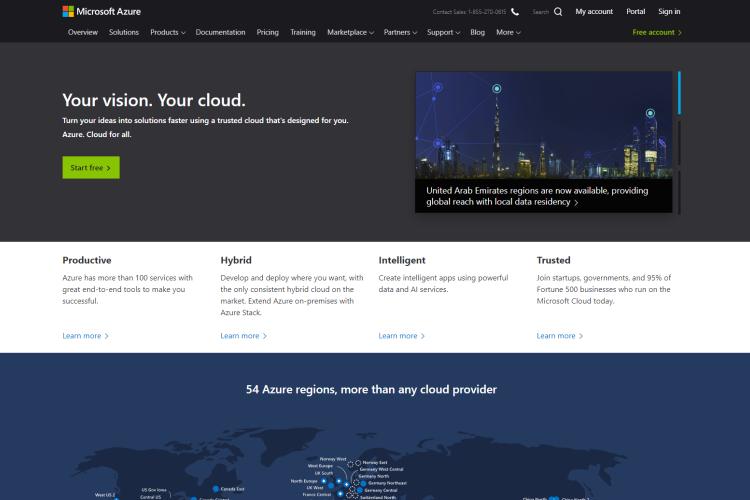This screenshot has width=750, height=500.
Task: Click the phone icon next to Contact Sales
Action: 515,12
